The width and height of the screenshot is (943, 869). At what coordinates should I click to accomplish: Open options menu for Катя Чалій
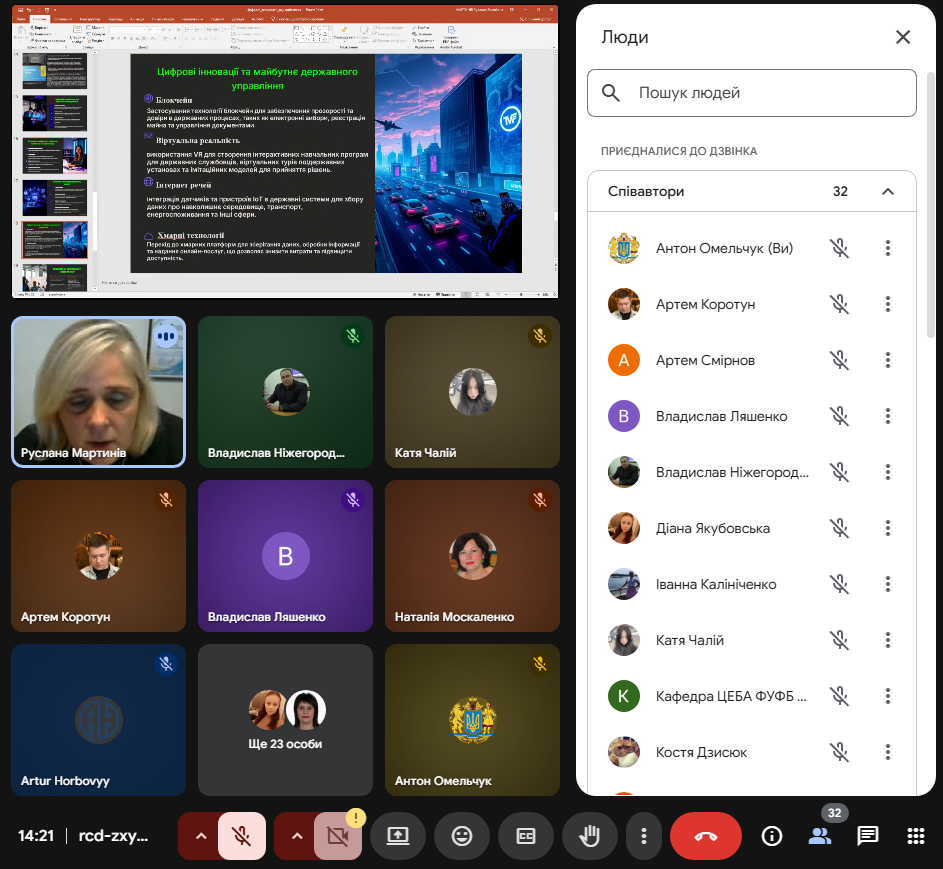click(887, 640)
